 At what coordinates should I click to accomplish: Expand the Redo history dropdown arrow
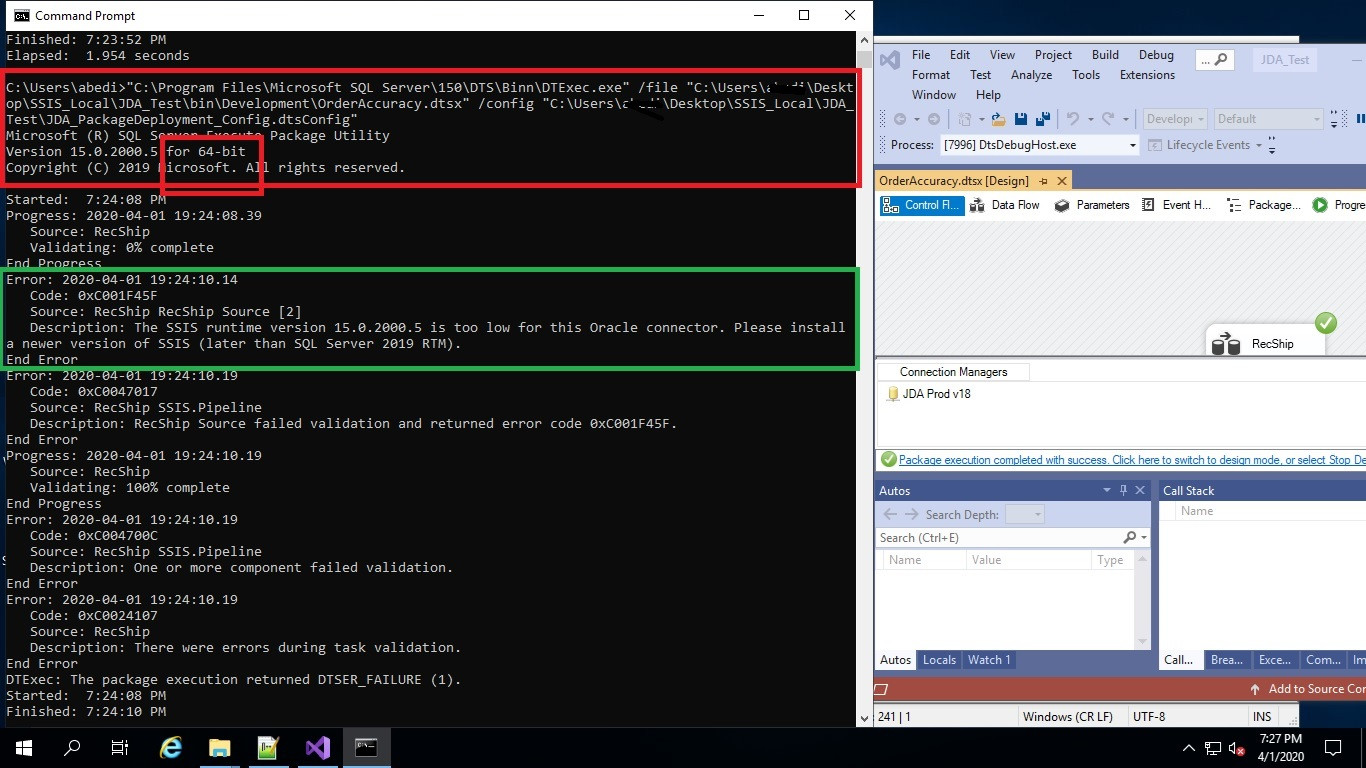tap(1125, 119)
